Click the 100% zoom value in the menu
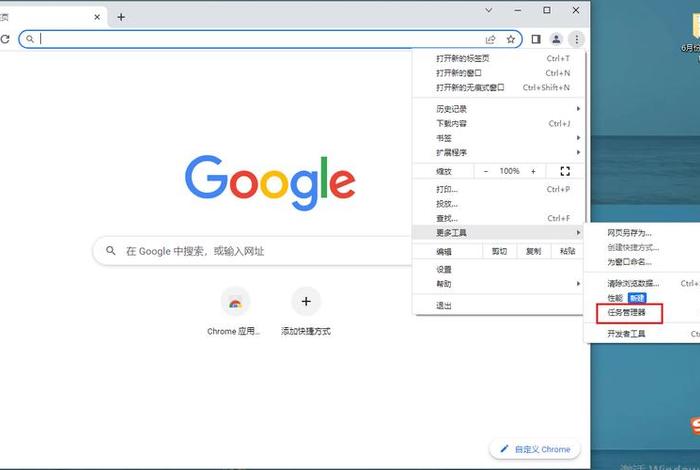 [x=509, y=171]
